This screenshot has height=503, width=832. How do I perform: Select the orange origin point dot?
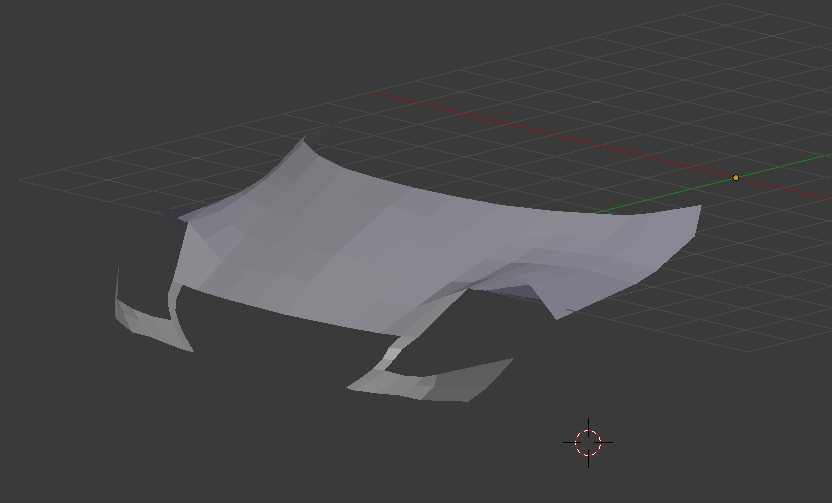tap(736, 178)
